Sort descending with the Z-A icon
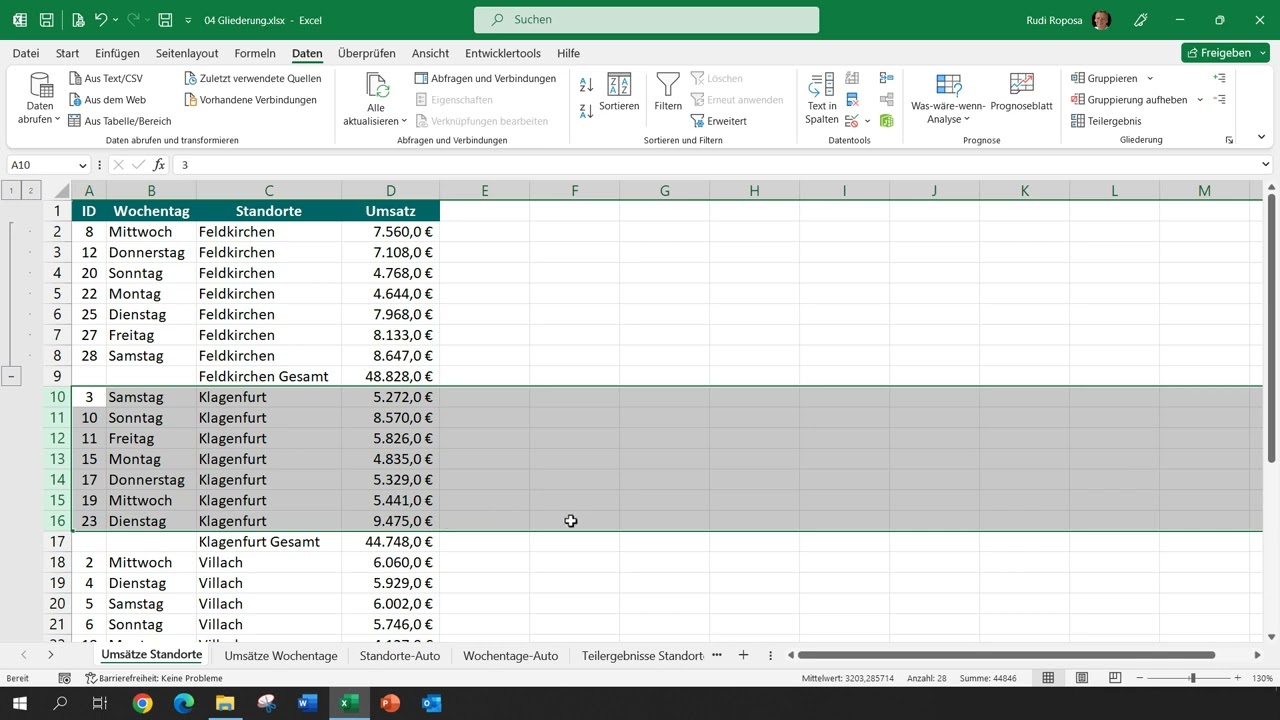1280x720 pixels. tap(587, 110)
